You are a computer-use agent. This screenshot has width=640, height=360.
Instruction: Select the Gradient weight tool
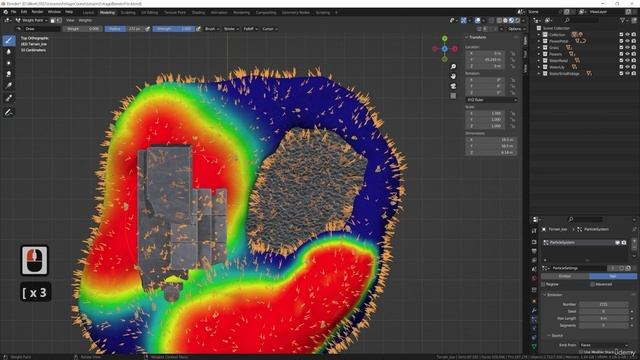9,86
